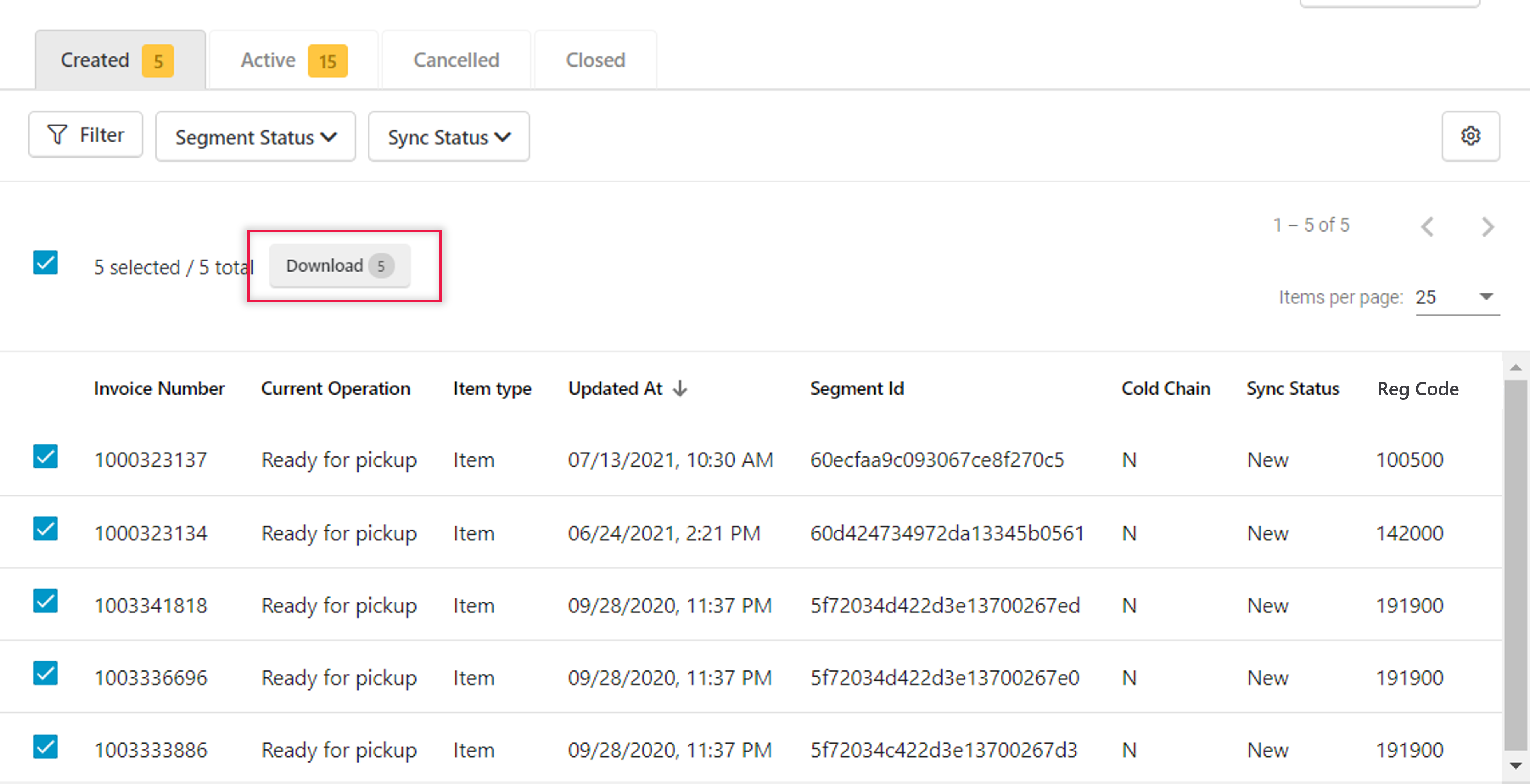Sort by Segment Id column header
The height and width of the screenshot is (784, 1530).
tap(857, 389)
